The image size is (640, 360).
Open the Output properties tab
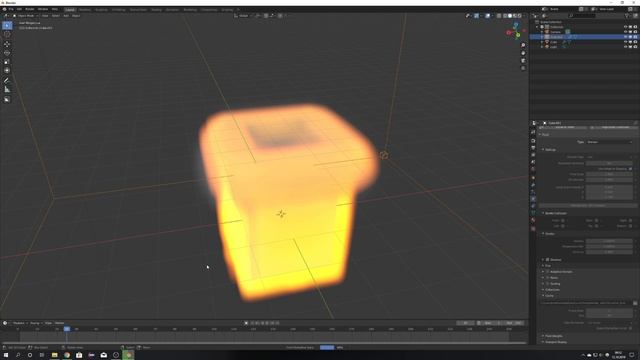pyautogui.click(x=533, y=148)
